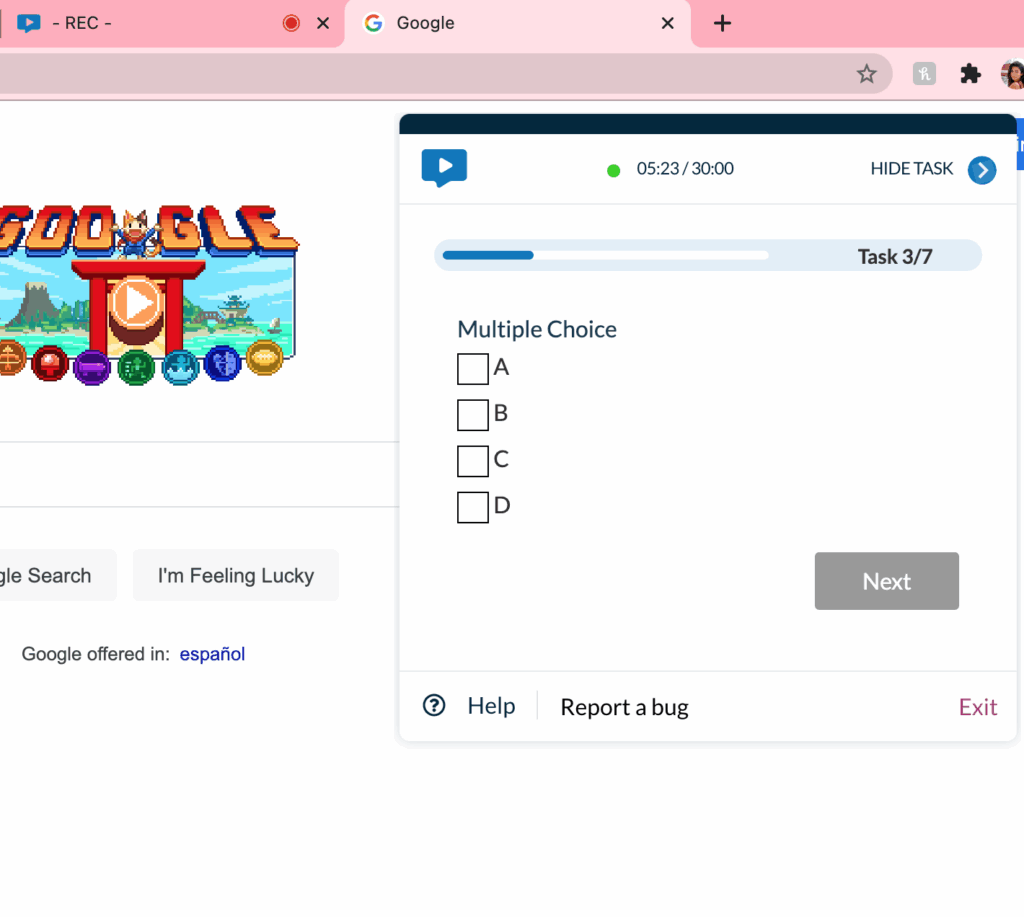
Task: Check answer option D
Action: (x=472, y=506)
